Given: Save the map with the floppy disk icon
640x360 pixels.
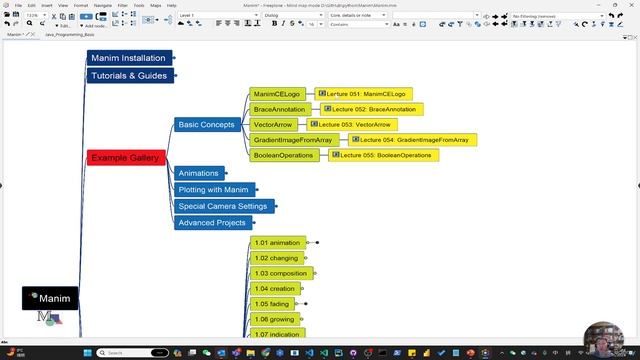Looking at the screenshot, I should click(16, 14).
